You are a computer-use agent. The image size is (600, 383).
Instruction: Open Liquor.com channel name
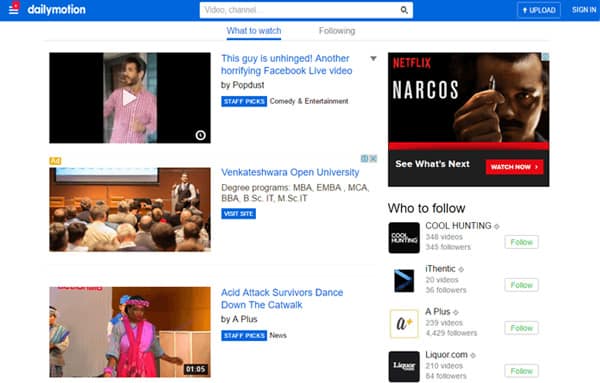(x=447, y=355)
